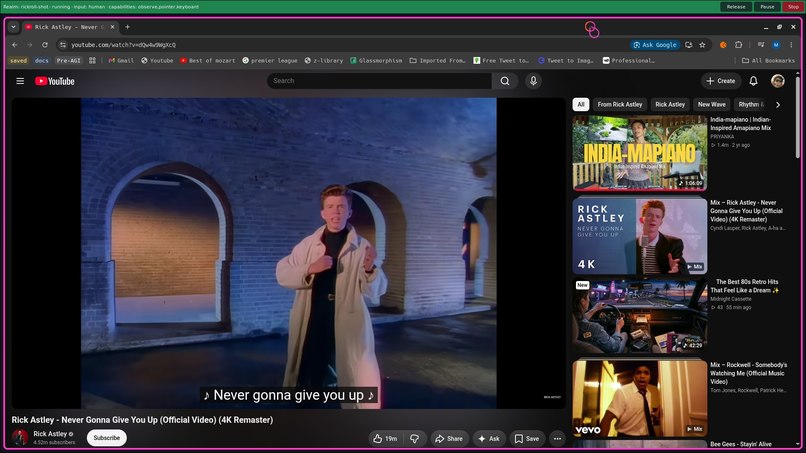Reload the page in Chrome
The image size is (806, 453).
(45, 45)
